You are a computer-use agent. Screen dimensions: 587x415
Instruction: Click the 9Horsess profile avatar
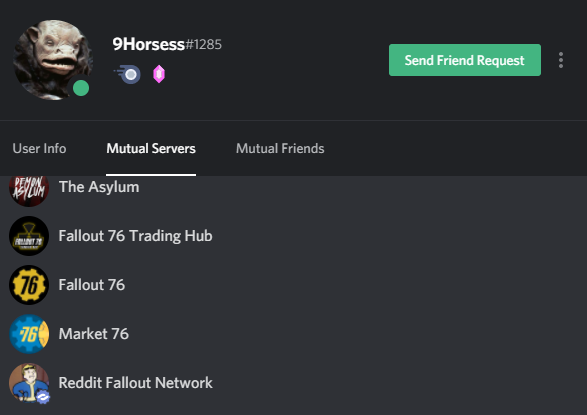53,60
